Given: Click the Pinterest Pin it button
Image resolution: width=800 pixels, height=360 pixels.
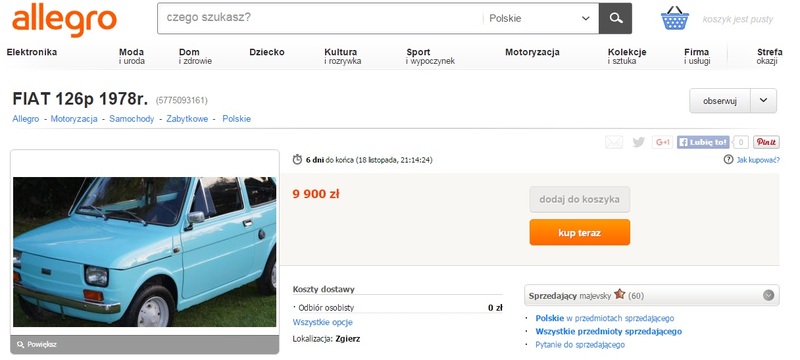Looking at the screenshot, I should [x=766, y=142].
